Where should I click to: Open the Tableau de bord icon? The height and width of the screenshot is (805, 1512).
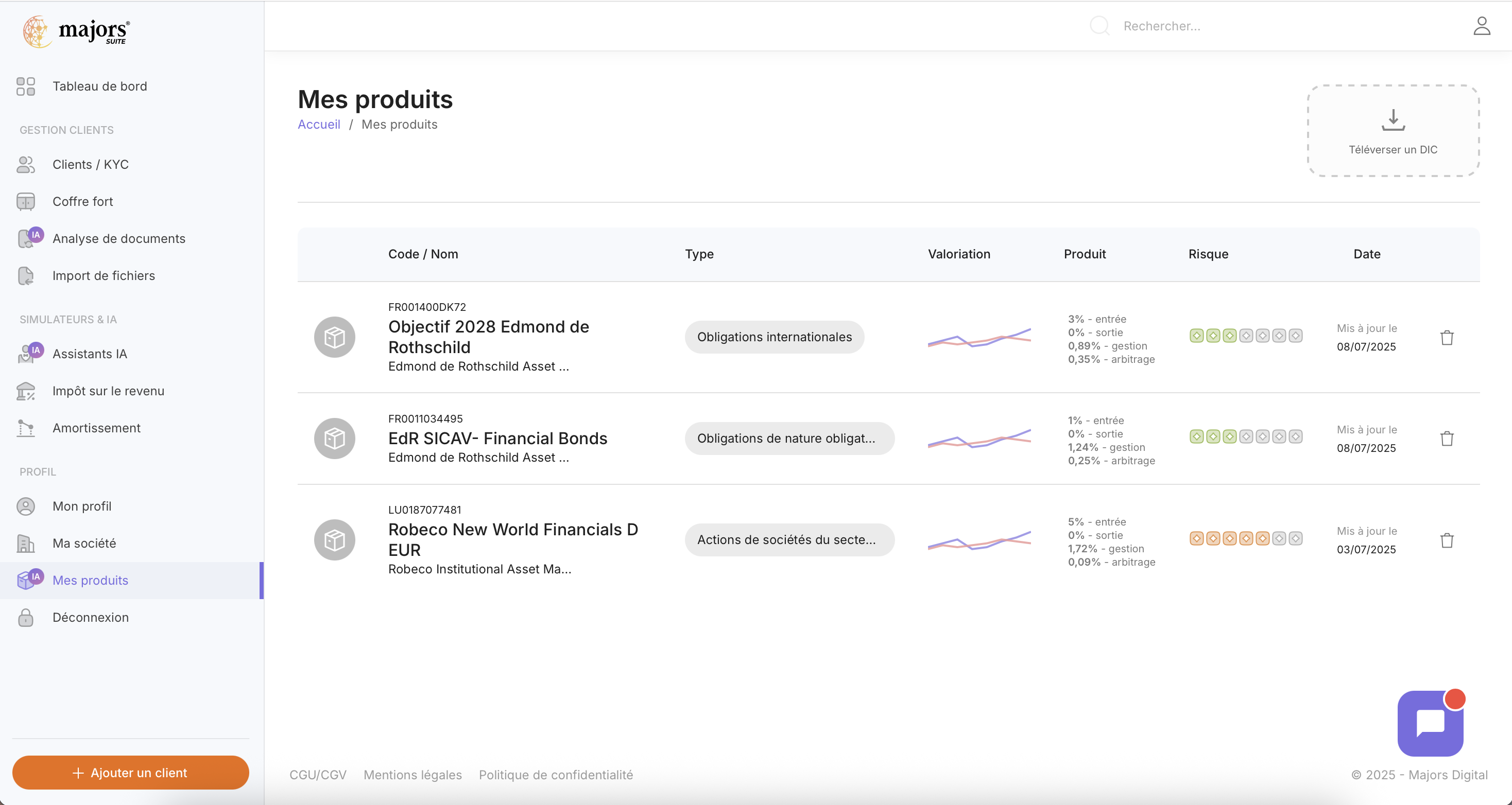tap(26, 86)
